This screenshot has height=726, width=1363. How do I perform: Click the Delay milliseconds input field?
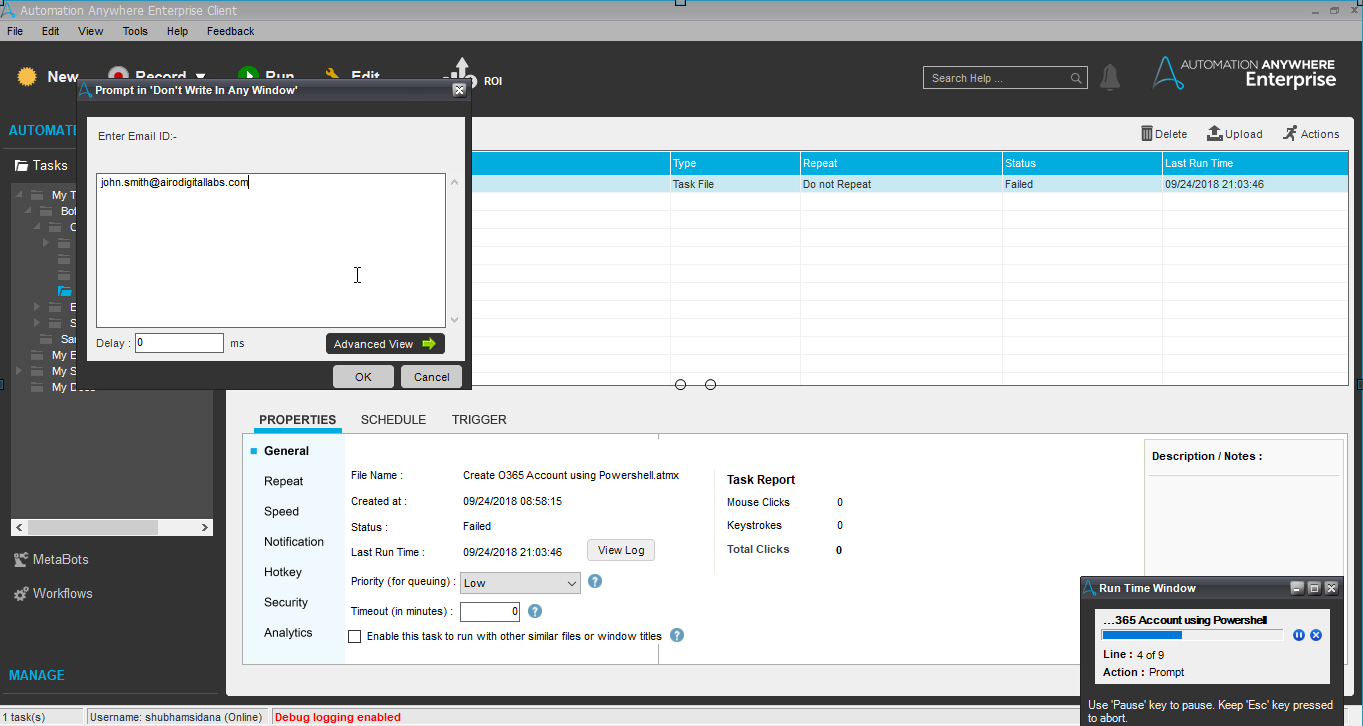click(x=179, y=343)
